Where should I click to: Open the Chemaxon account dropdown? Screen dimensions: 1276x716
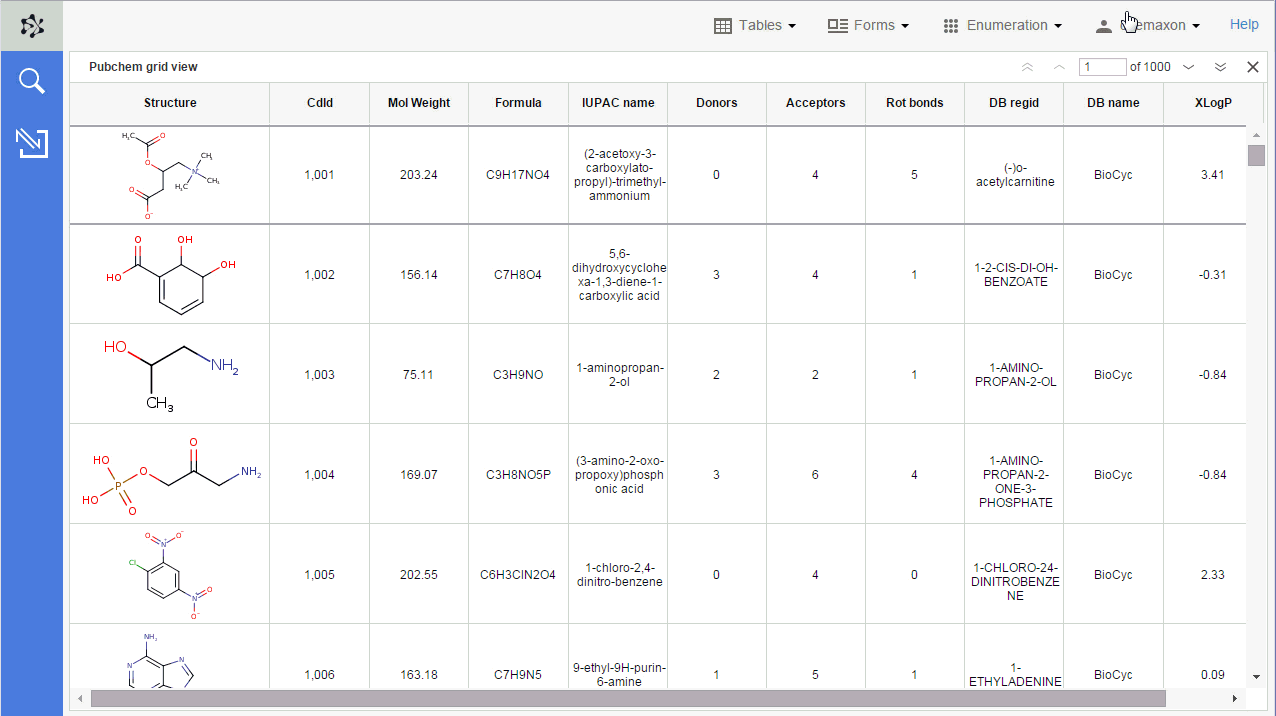point(1160,25)
